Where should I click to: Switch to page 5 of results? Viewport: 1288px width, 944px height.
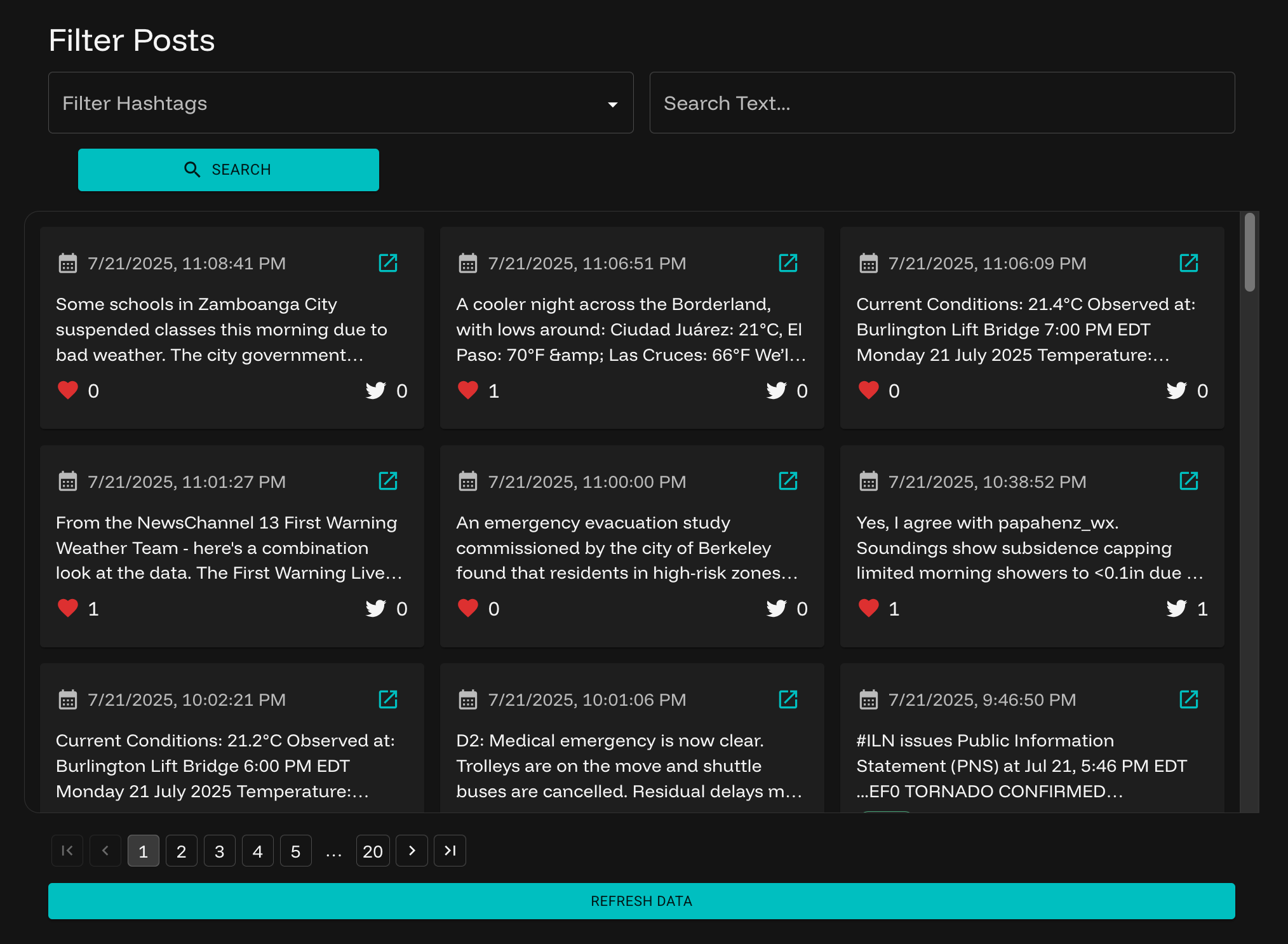[x=295, y=851]
